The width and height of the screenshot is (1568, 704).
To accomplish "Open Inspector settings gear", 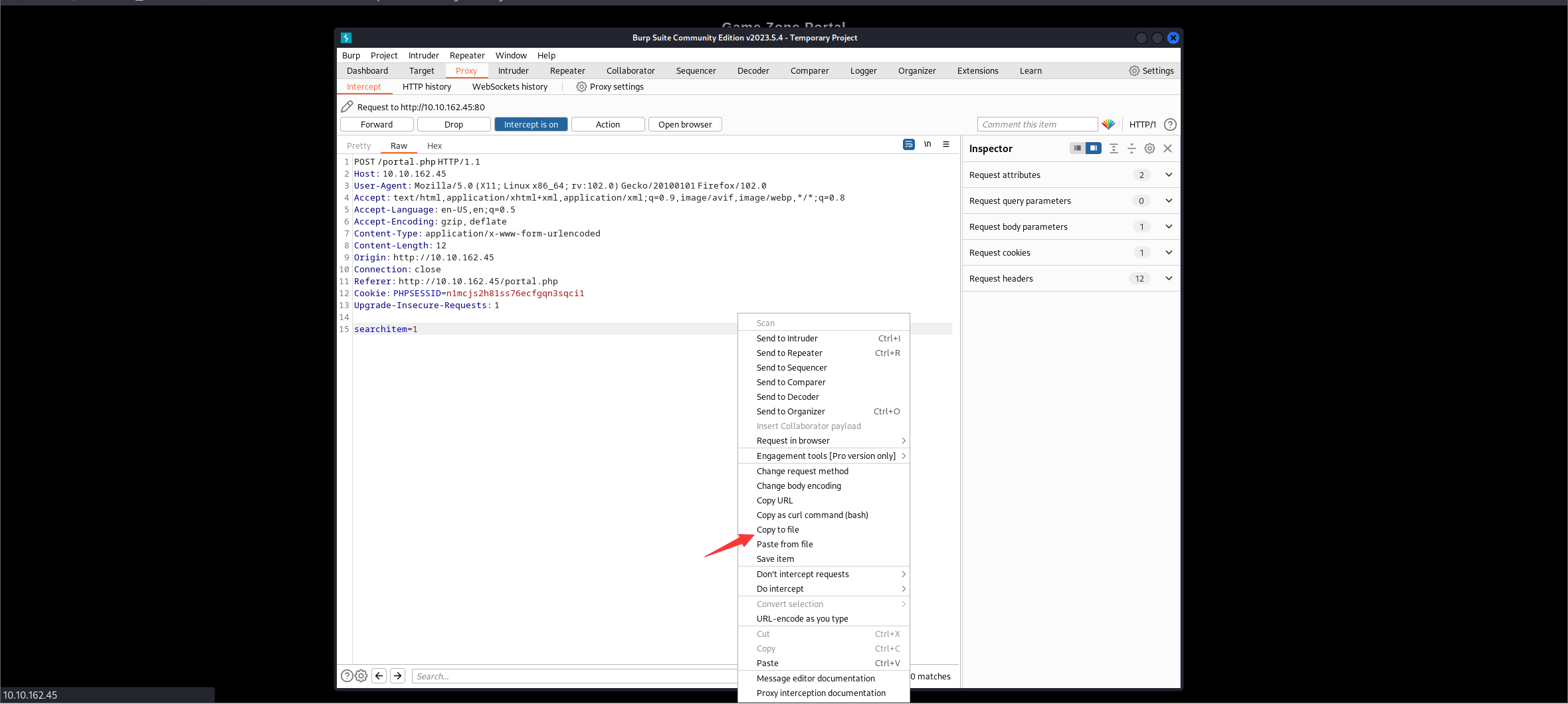I will [x=1149, y=149].
